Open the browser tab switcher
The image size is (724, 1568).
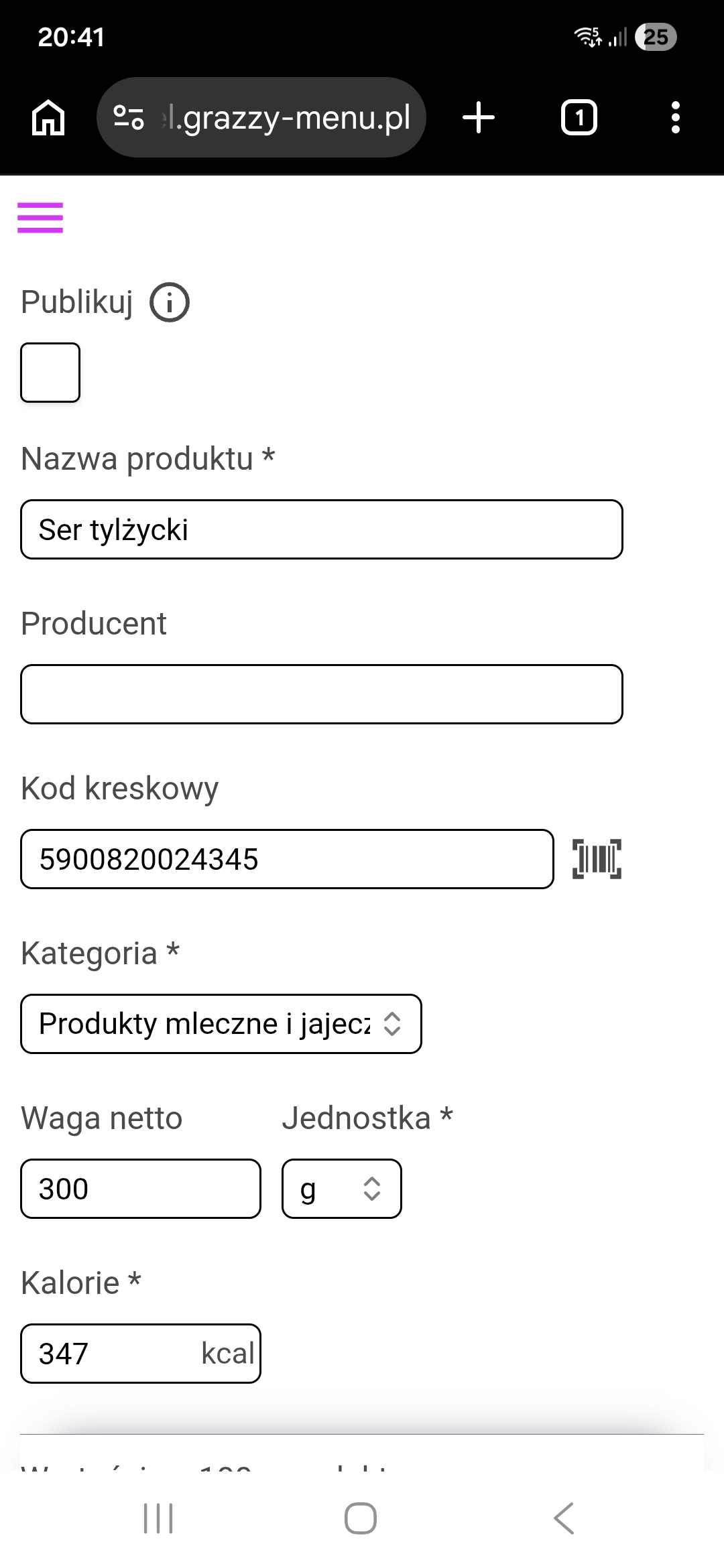click(579, 117)
